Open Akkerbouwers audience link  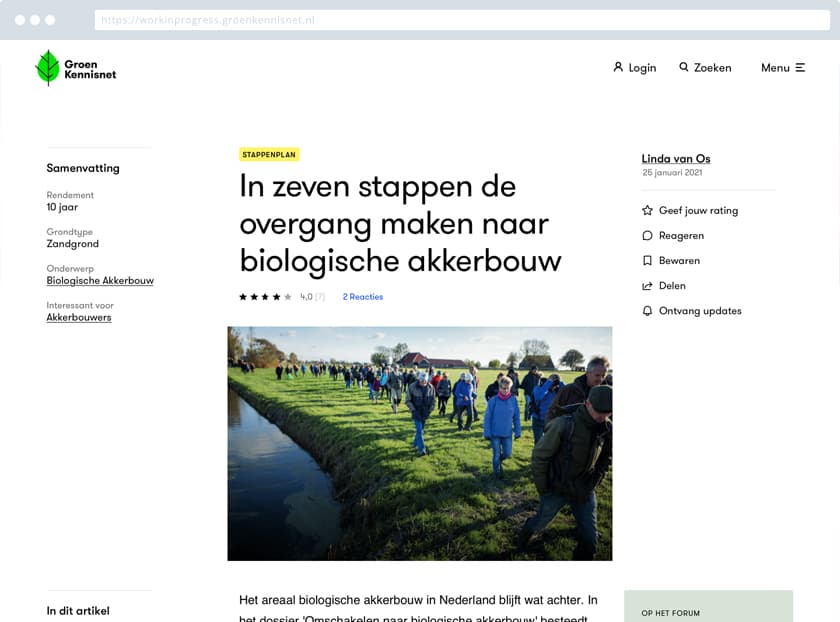coord(79,318)
